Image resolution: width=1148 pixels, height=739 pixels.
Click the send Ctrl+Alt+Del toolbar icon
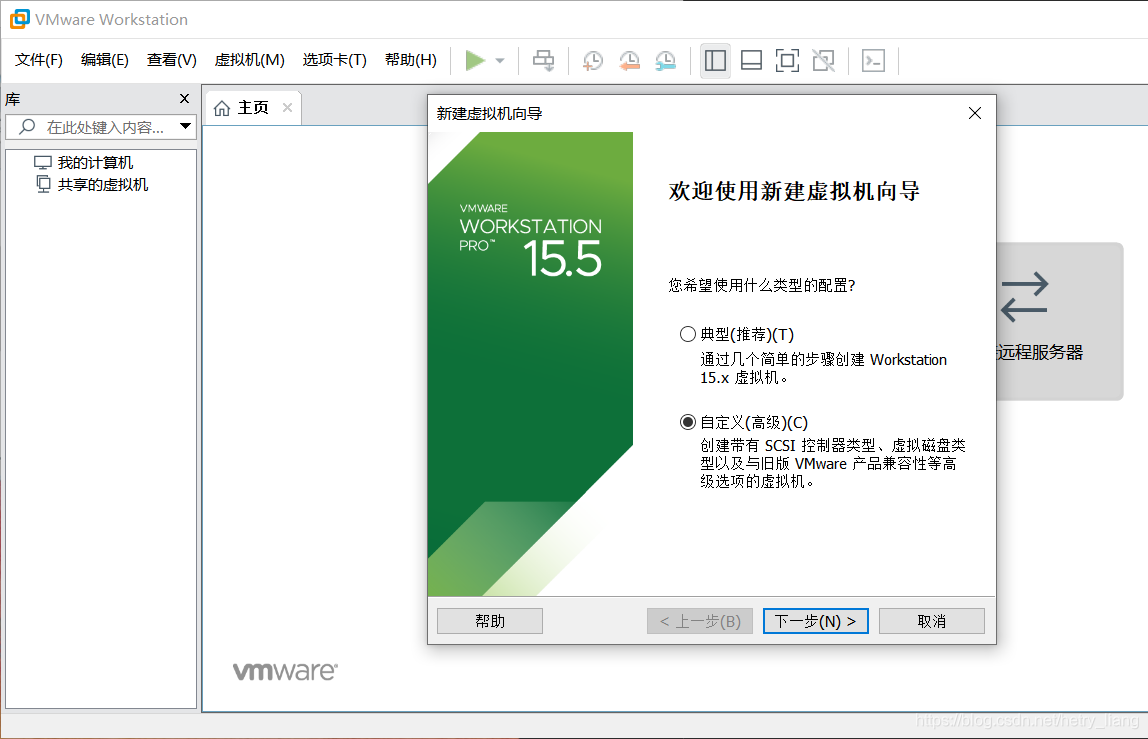click(543, 60)
